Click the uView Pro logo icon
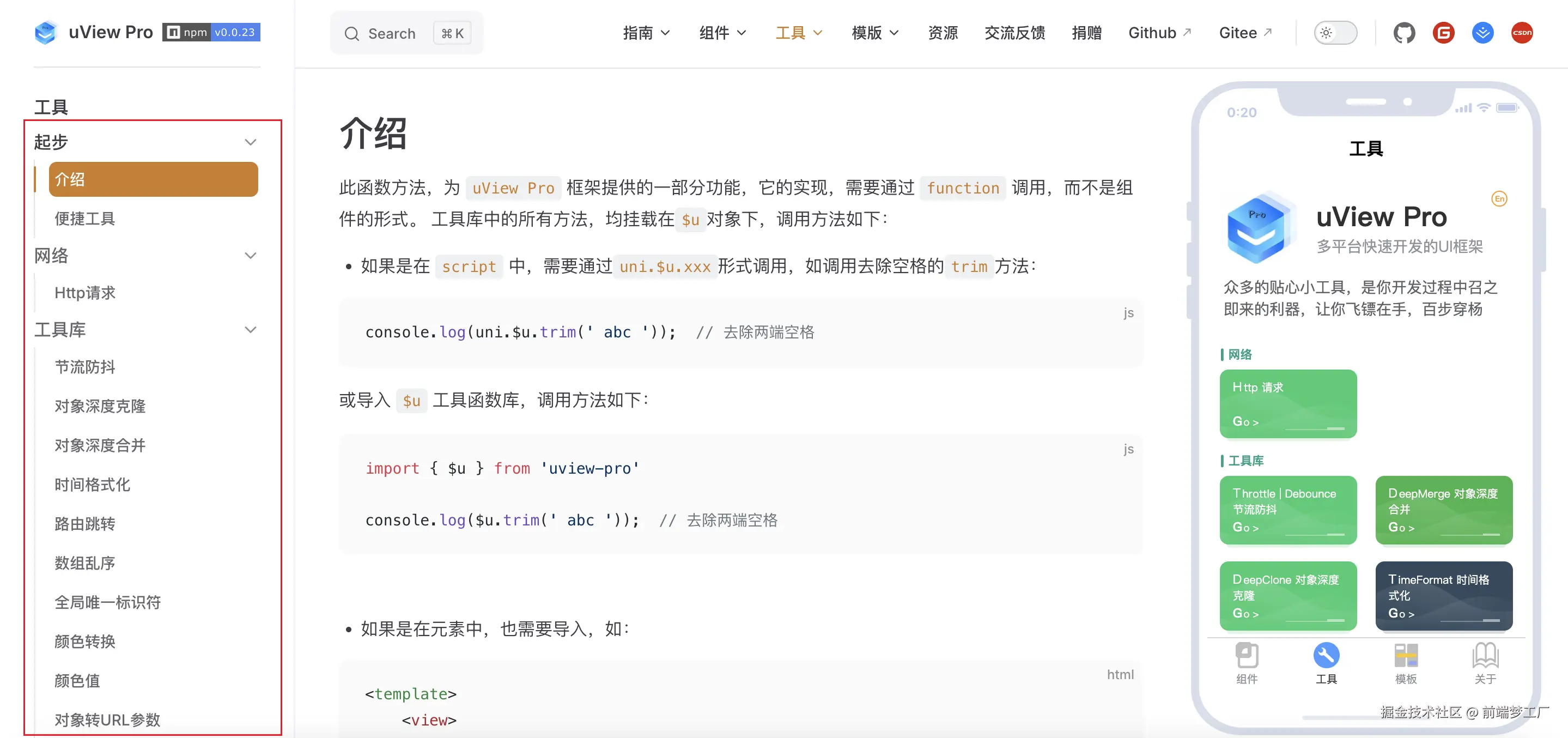Viewport: 1568px width, 738px height. coord(45,33)
